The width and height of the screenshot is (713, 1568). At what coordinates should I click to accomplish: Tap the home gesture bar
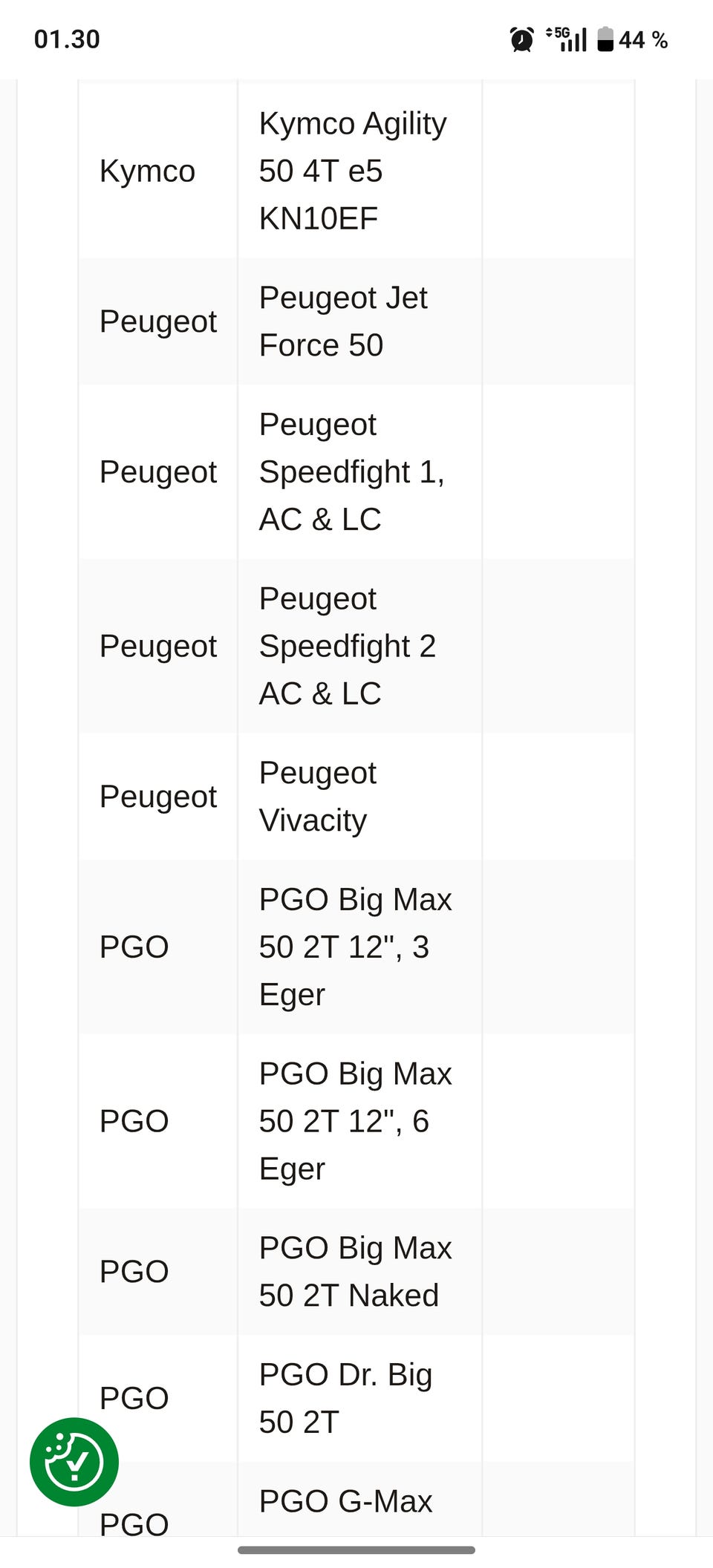(356, 1549)
